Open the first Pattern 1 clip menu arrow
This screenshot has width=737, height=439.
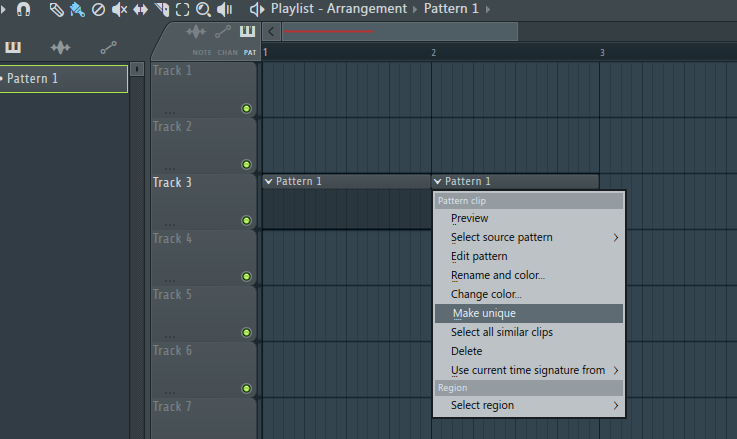click(268, 181)
